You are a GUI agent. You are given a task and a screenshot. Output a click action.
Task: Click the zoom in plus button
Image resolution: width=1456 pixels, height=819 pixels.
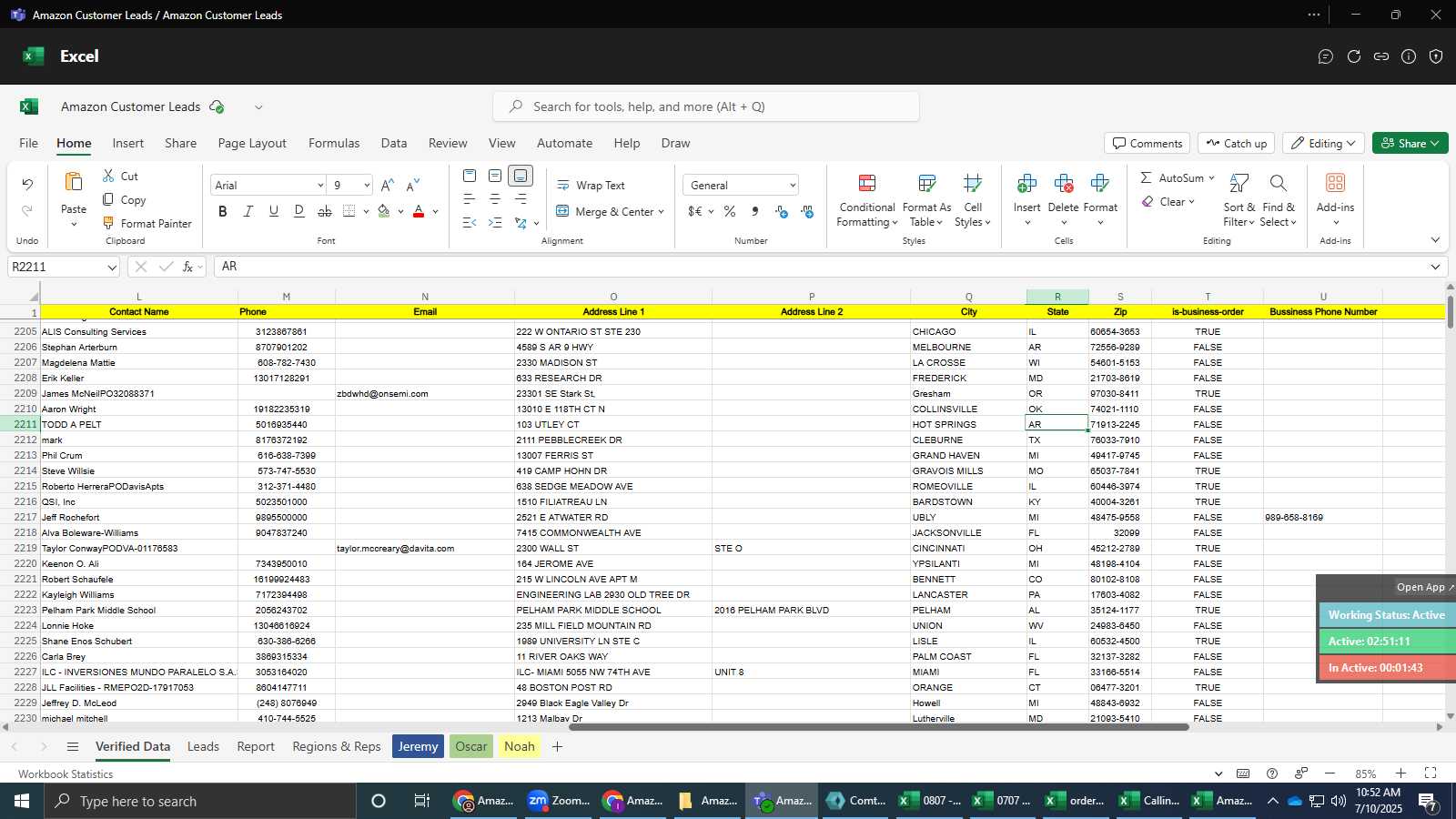point(1401,773)
